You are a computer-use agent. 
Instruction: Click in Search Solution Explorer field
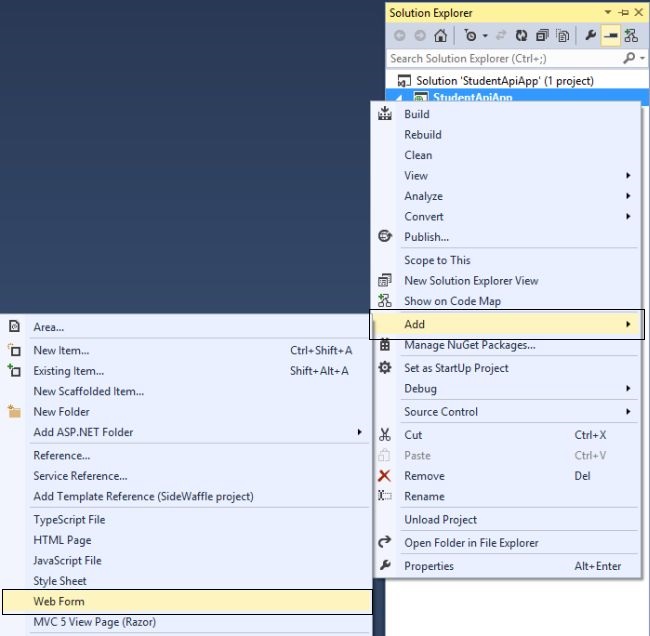tap(504, 58)
